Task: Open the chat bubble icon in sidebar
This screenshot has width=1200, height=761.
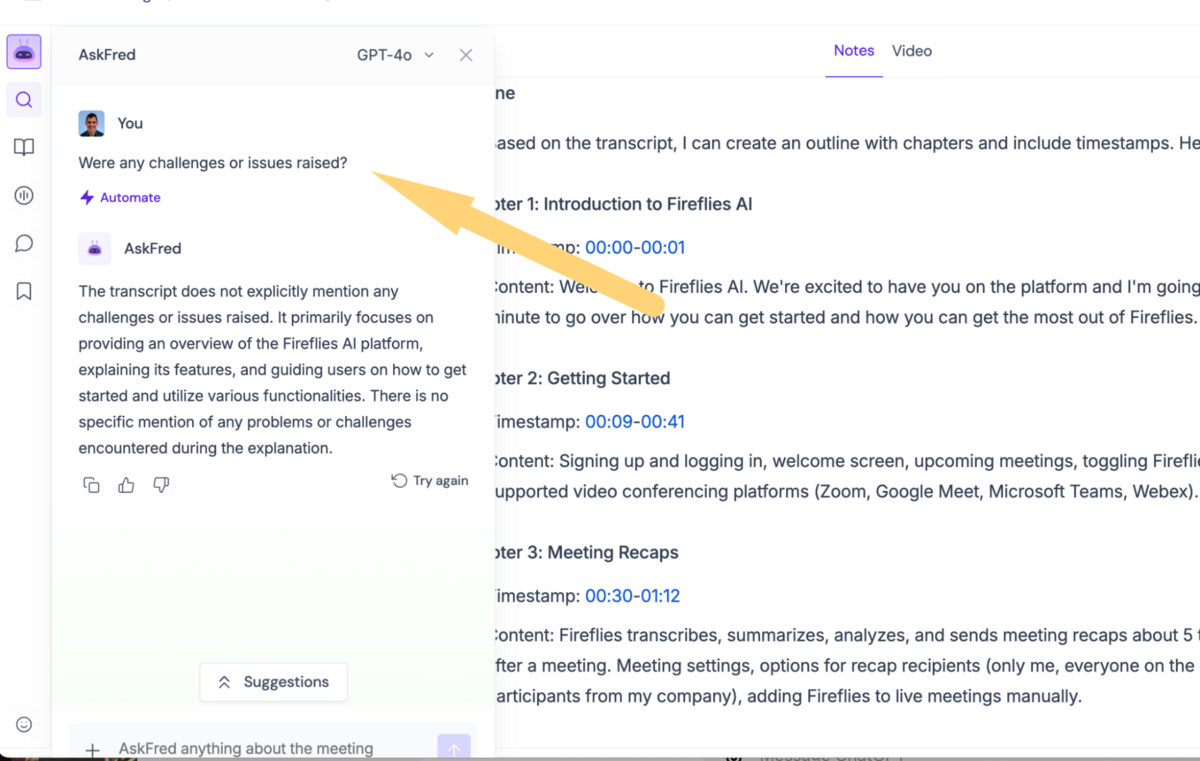Action: [24, 244]
